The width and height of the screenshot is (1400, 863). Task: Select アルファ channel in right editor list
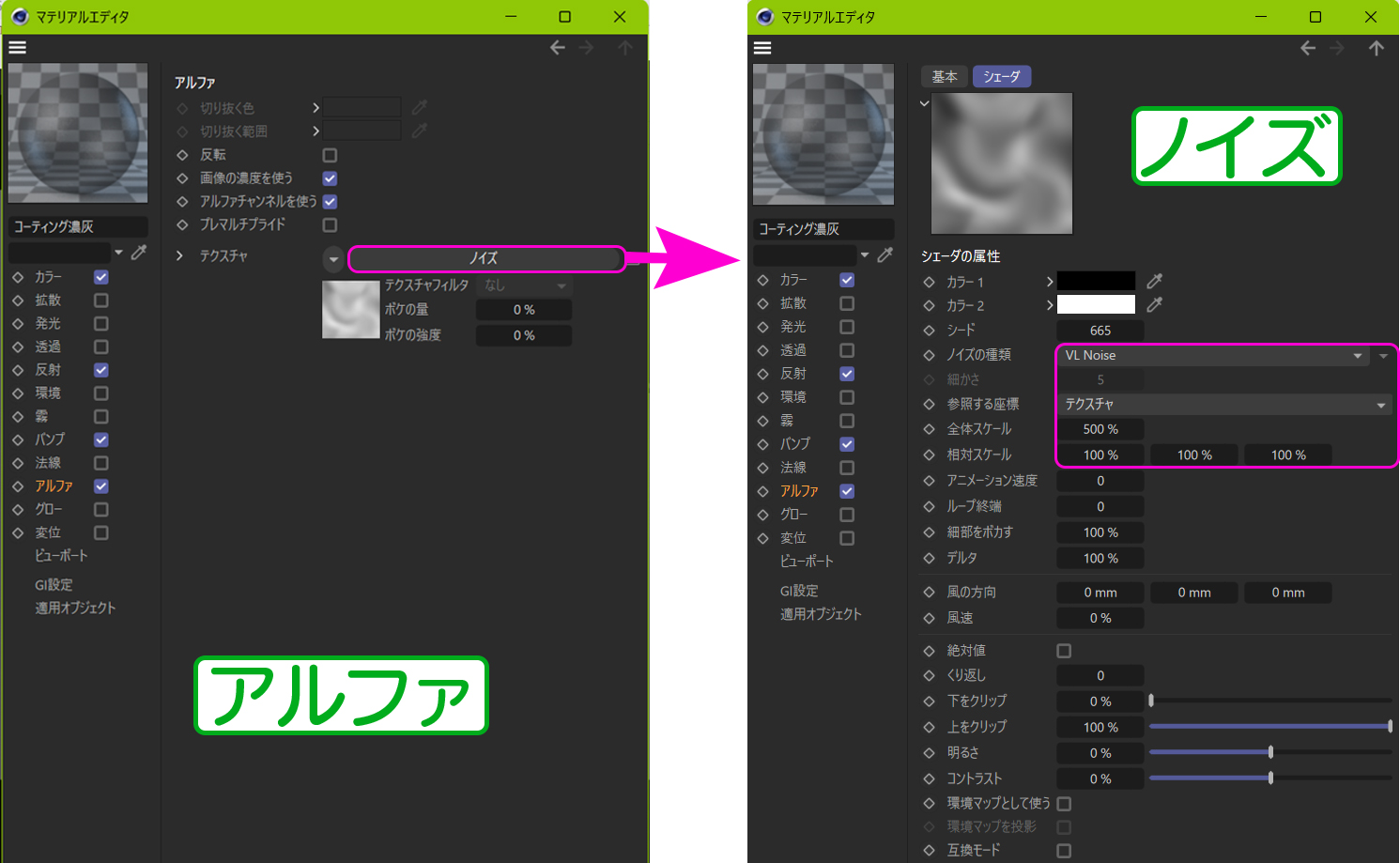799,491
